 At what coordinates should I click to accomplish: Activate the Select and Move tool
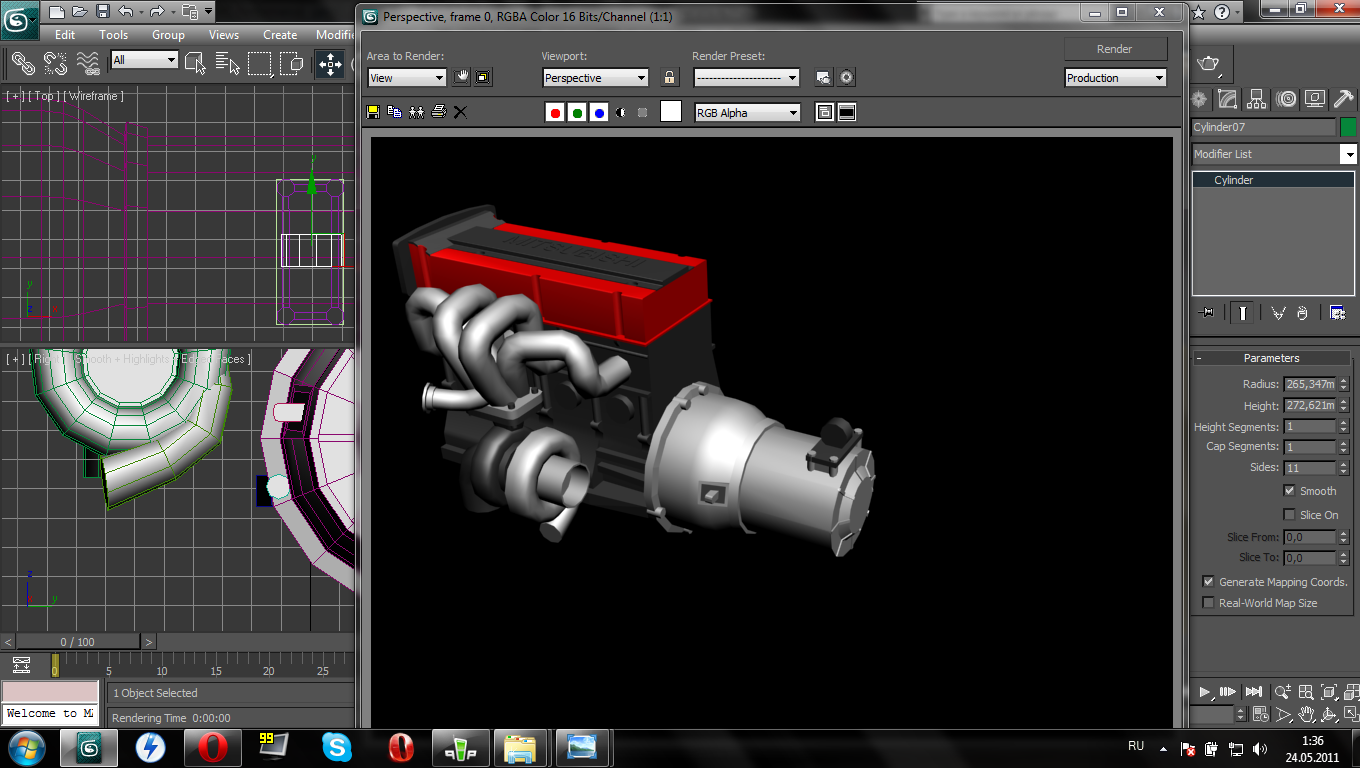(330, 64)
